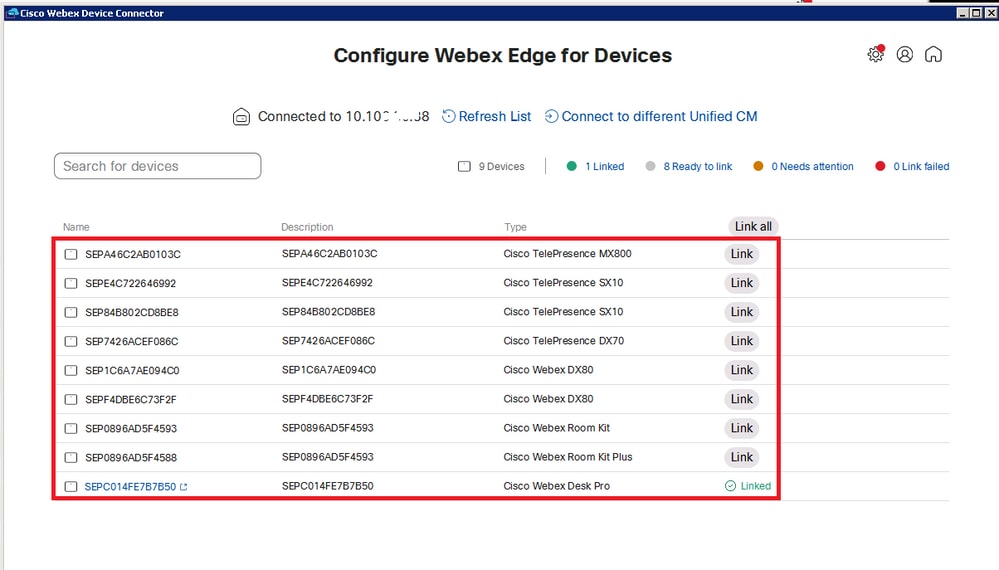This screenshot has height=570, width=999.
Task: Filter by 1 Linked devices
Action: (x=605, y=166)
